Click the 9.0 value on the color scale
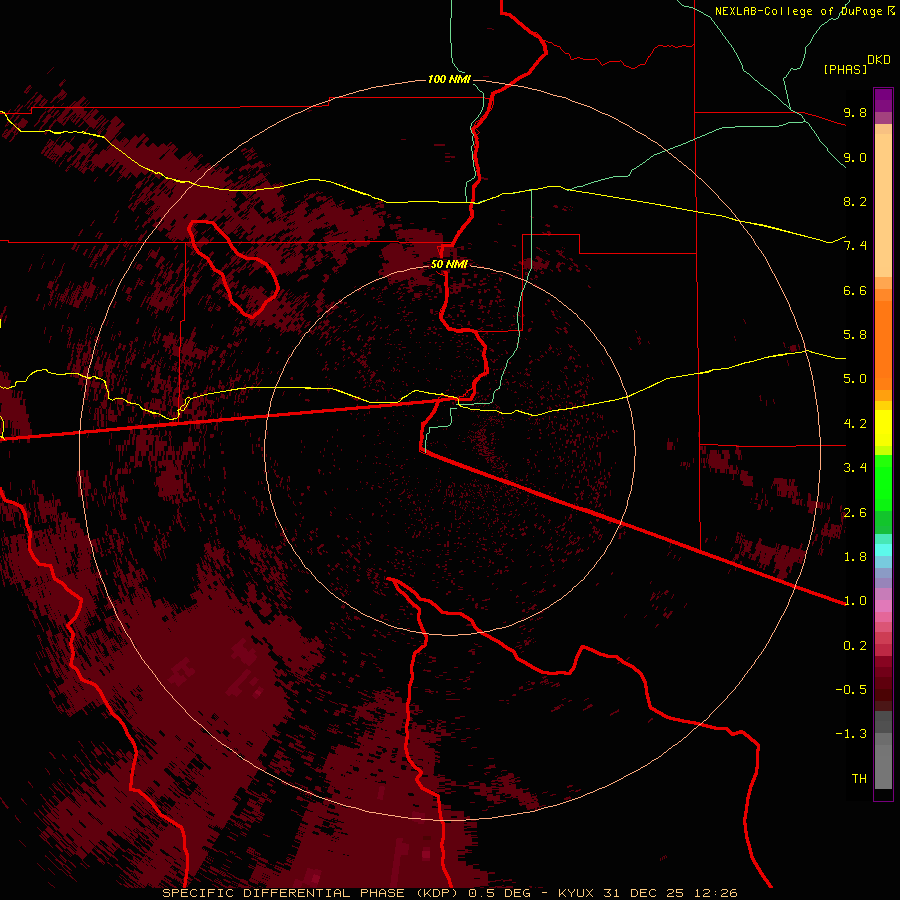This screenshot has height=900, width=900. click(855, 157)
